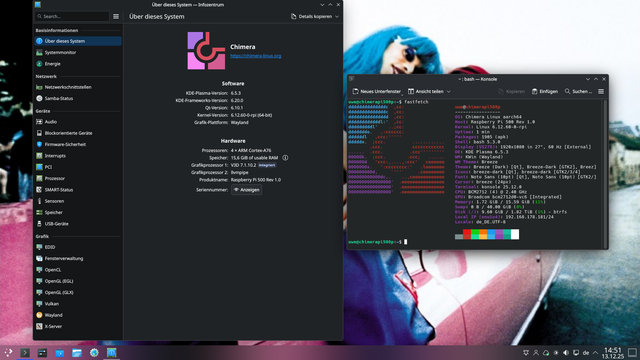Screen dimensions: 640x360
Task: Click the green swatch in fastfetch palette
Action: click(475, 234)
